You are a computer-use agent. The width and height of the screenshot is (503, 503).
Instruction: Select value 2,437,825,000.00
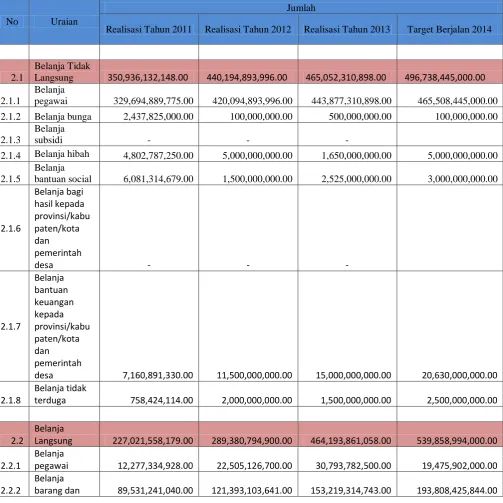(x=158, y=116)
